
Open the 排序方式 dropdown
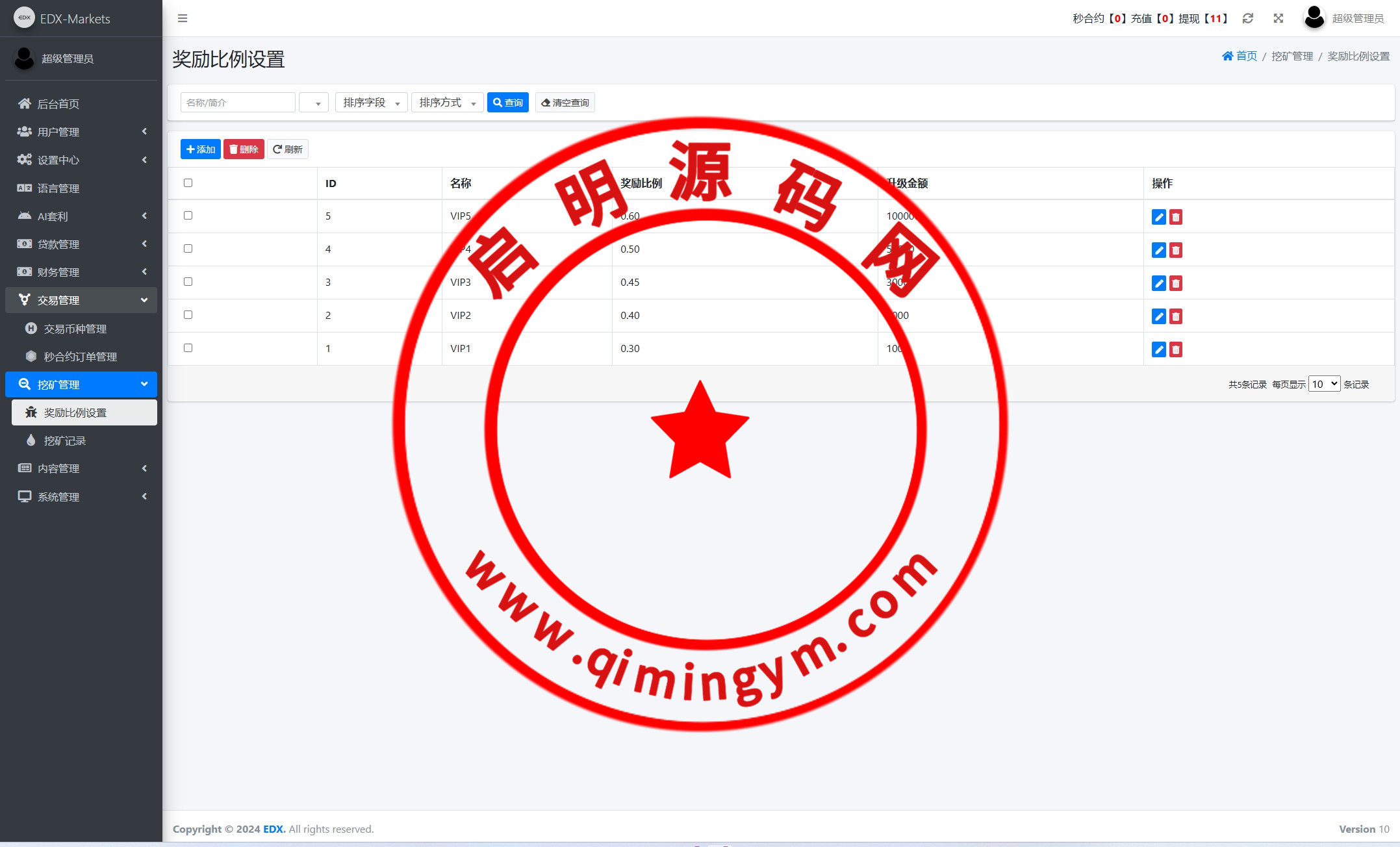click(447, 103)
